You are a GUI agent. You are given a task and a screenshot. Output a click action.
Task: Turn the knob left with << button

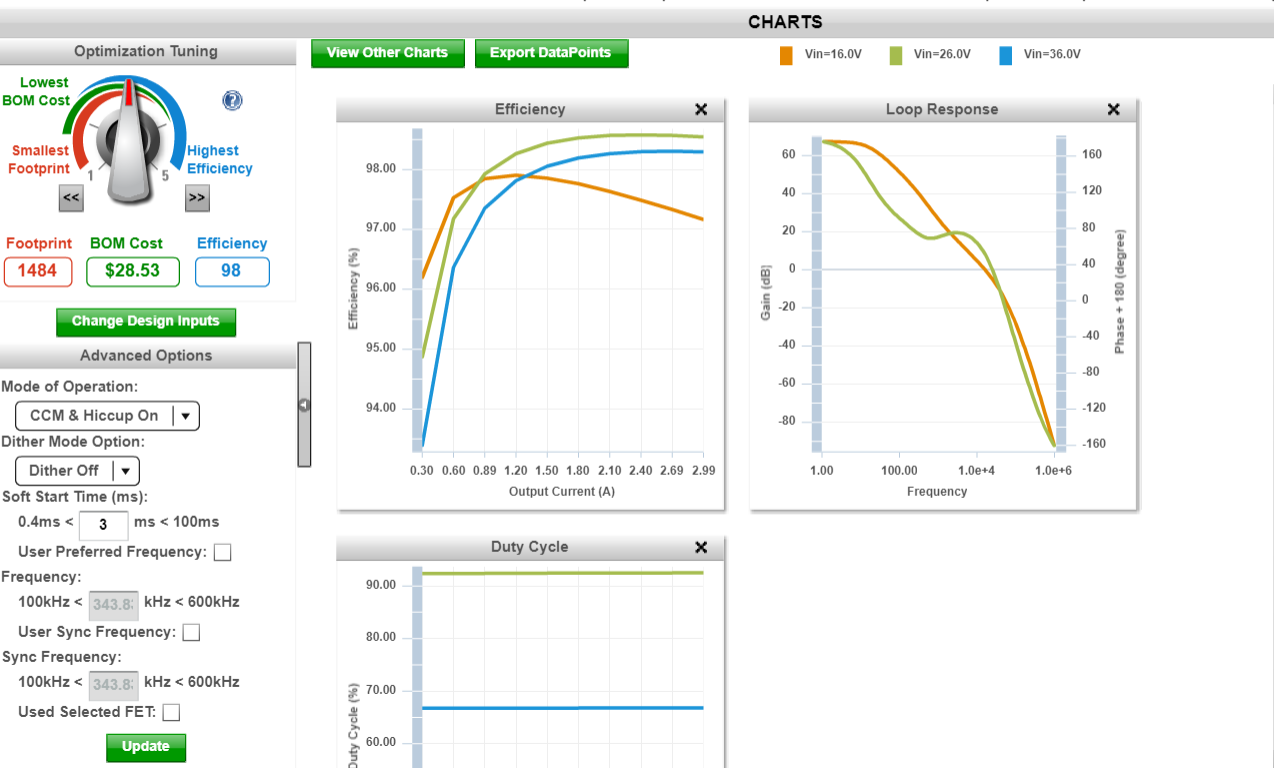[x=70, y=198]
